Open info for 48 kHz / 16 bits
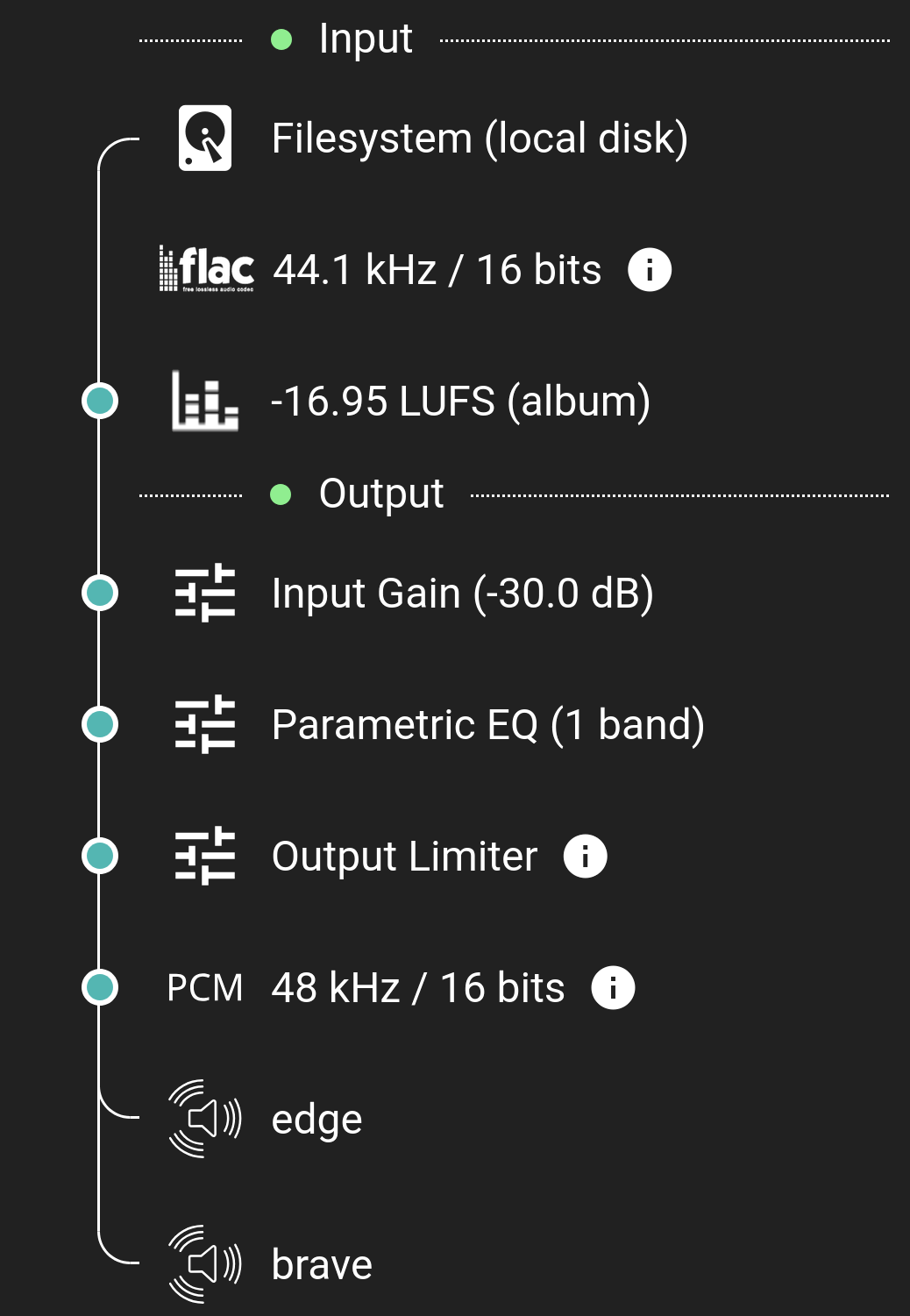 tap(613, 987)
